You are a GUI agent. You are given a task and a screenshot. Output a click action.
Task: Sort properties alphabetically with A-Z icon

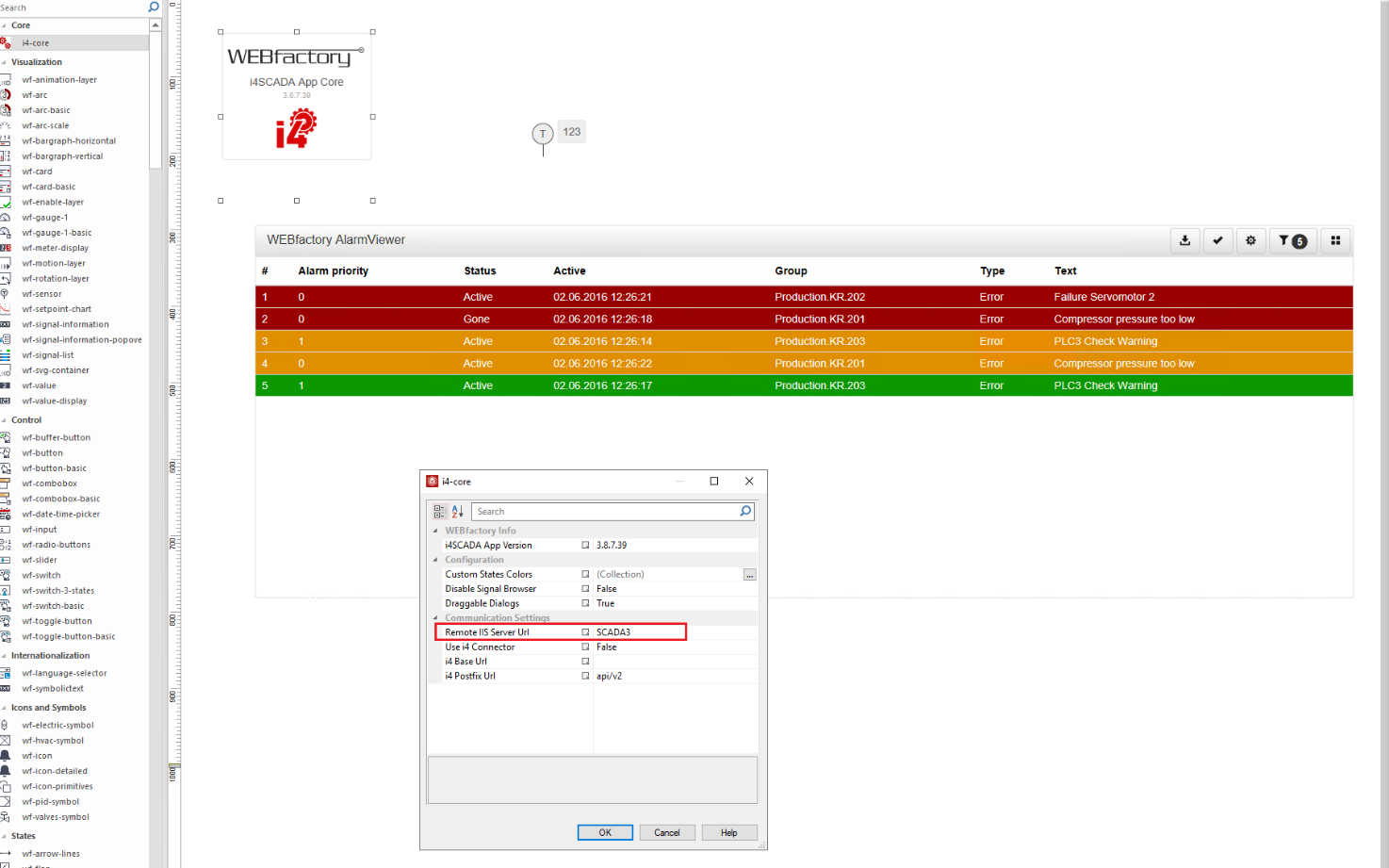pyautogui.click(x=457, y=512)
